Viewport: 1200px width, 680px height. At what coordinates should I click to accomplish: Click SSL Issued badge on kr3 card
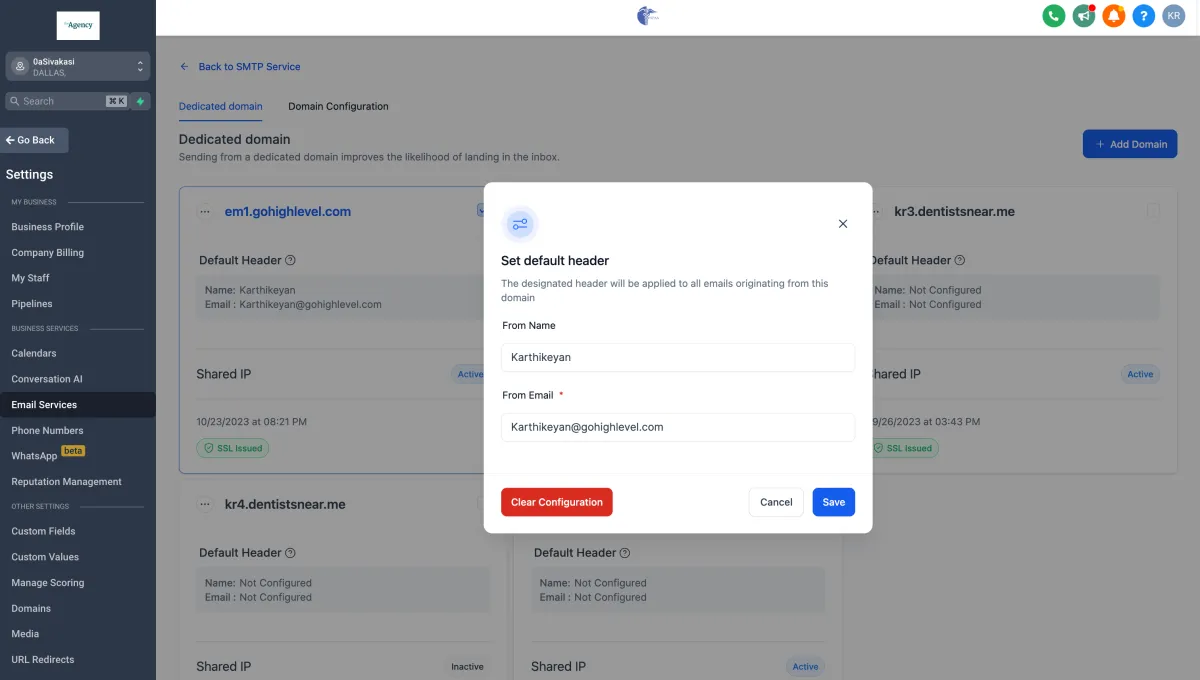[x=903, y=448]
